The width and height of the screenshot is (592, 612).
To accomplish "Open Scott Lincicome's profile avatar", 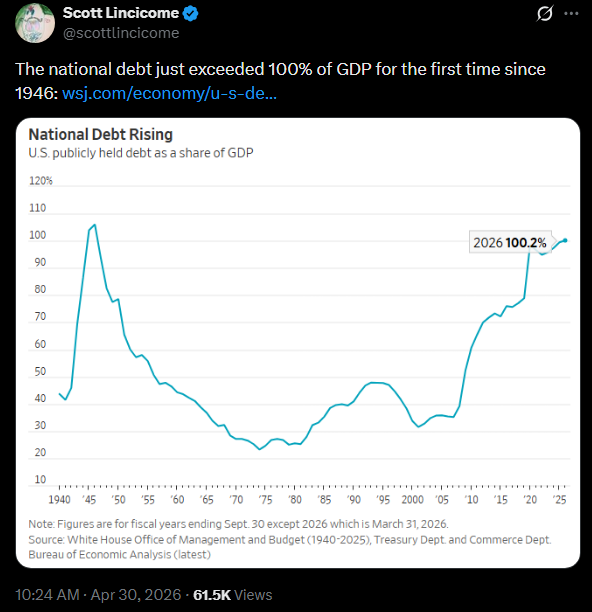I will click(x=35, y=23).
